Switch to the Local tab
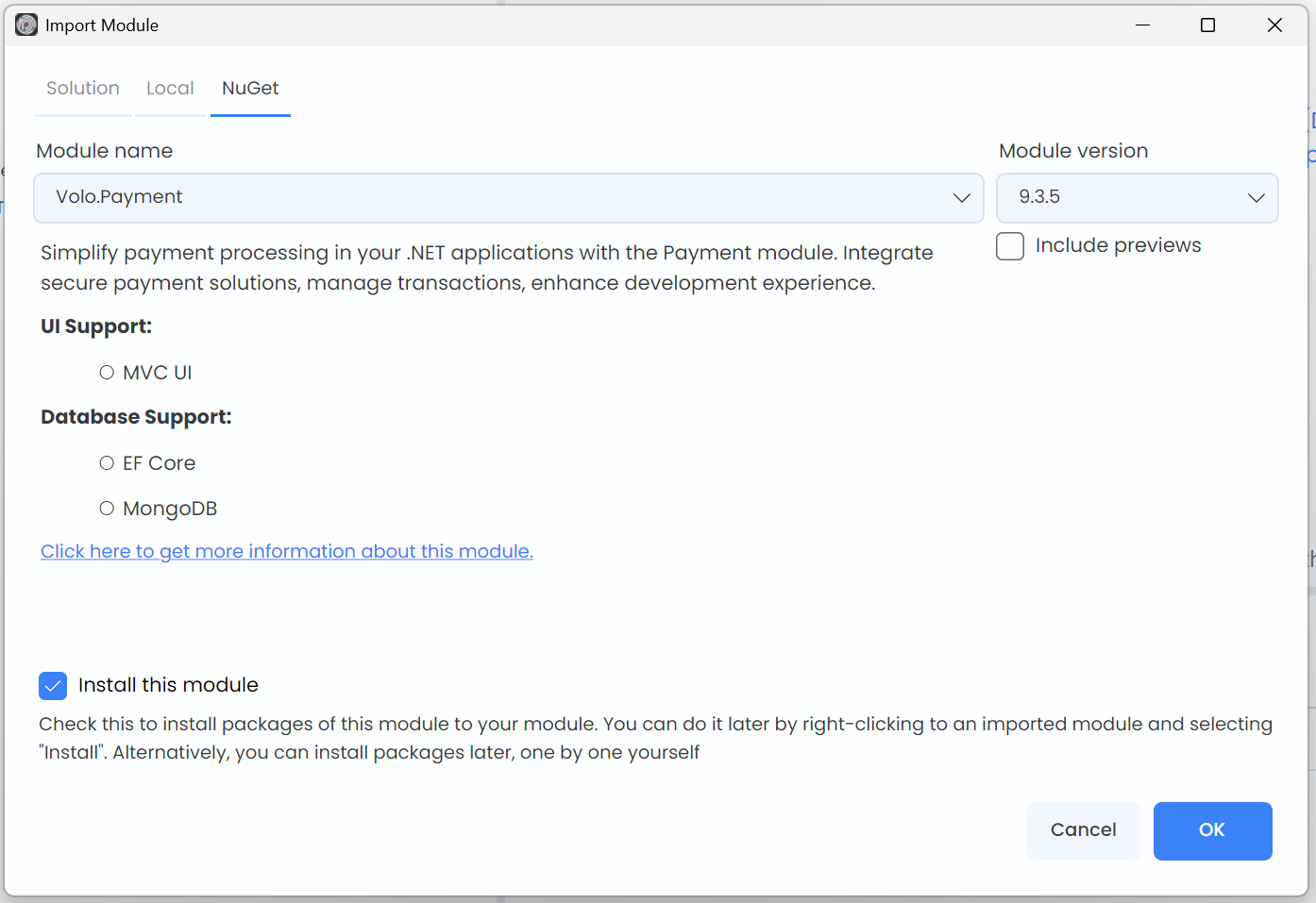 coord(170,89)
